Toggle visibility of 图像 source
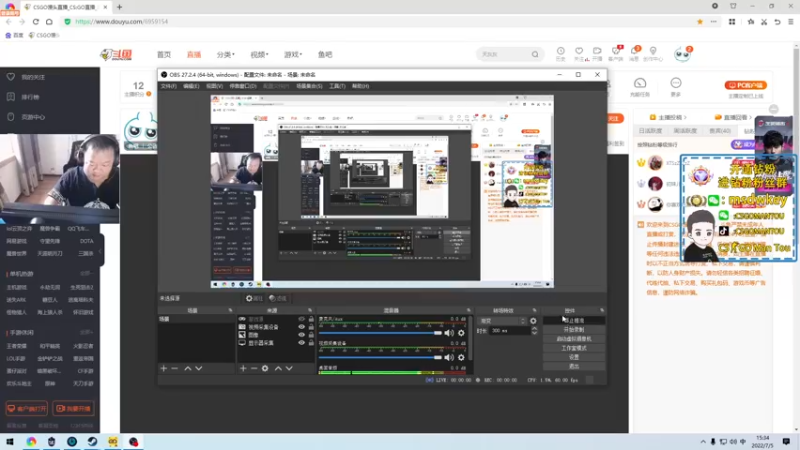This screenshot has width=800, height=450. tap(302, 335)
